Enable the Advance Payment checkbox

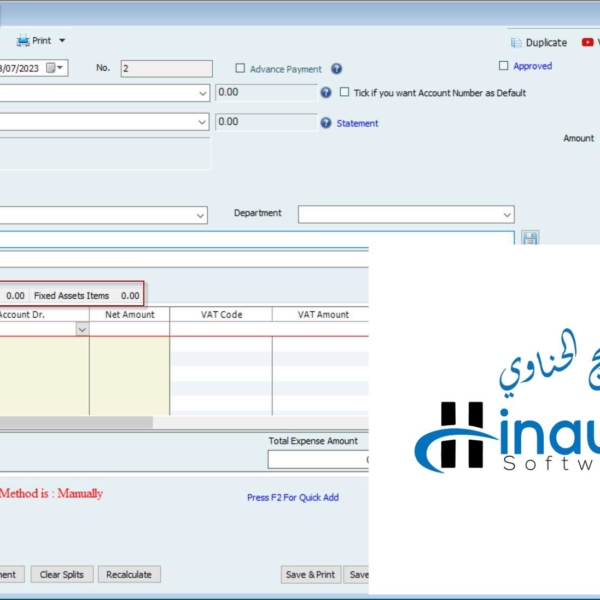(240, 69)
